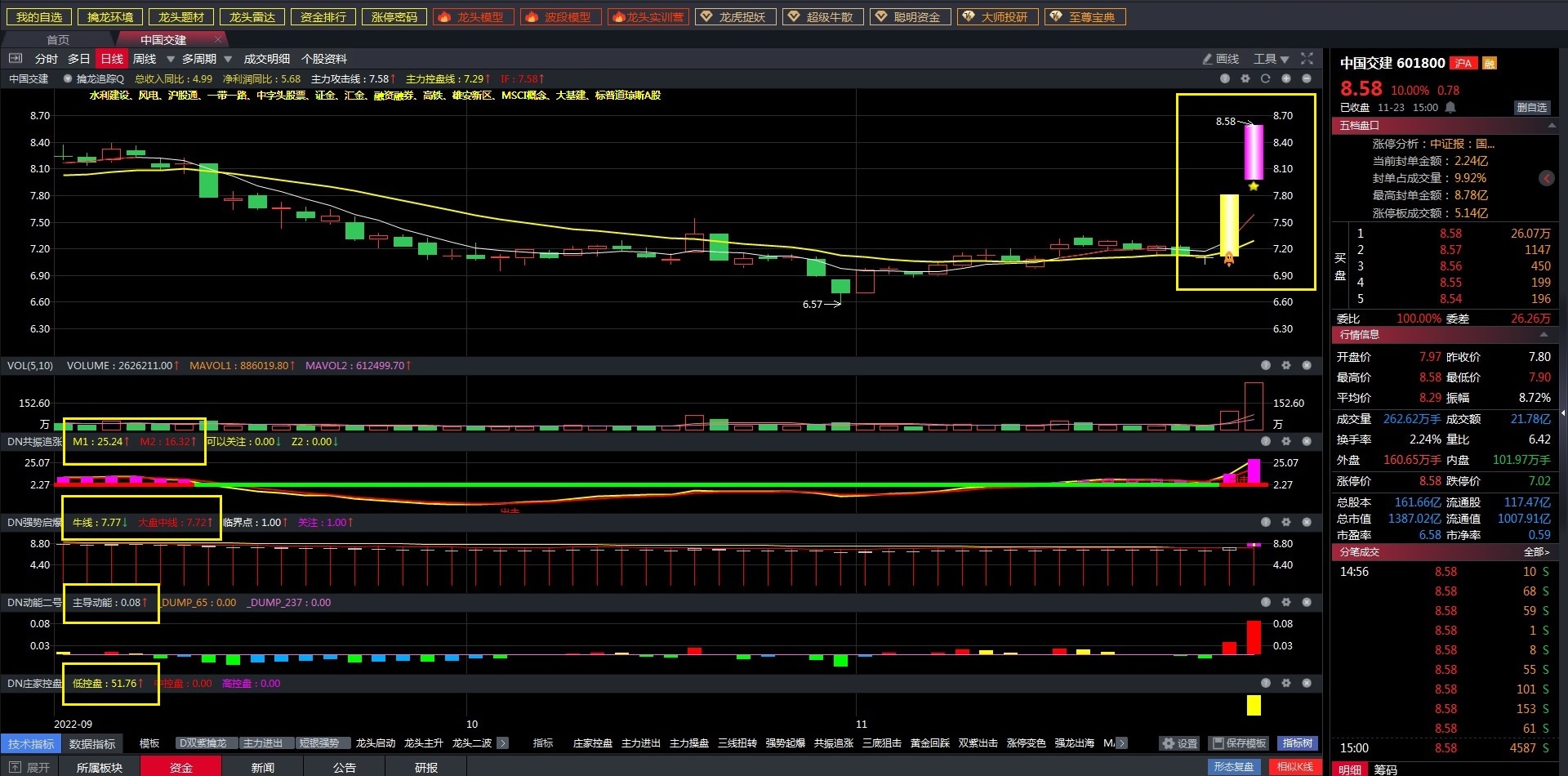The height and width of the screenshot is (776, 1568).
Task: Close the 中国交建 tab
Action: pos(218,39)
